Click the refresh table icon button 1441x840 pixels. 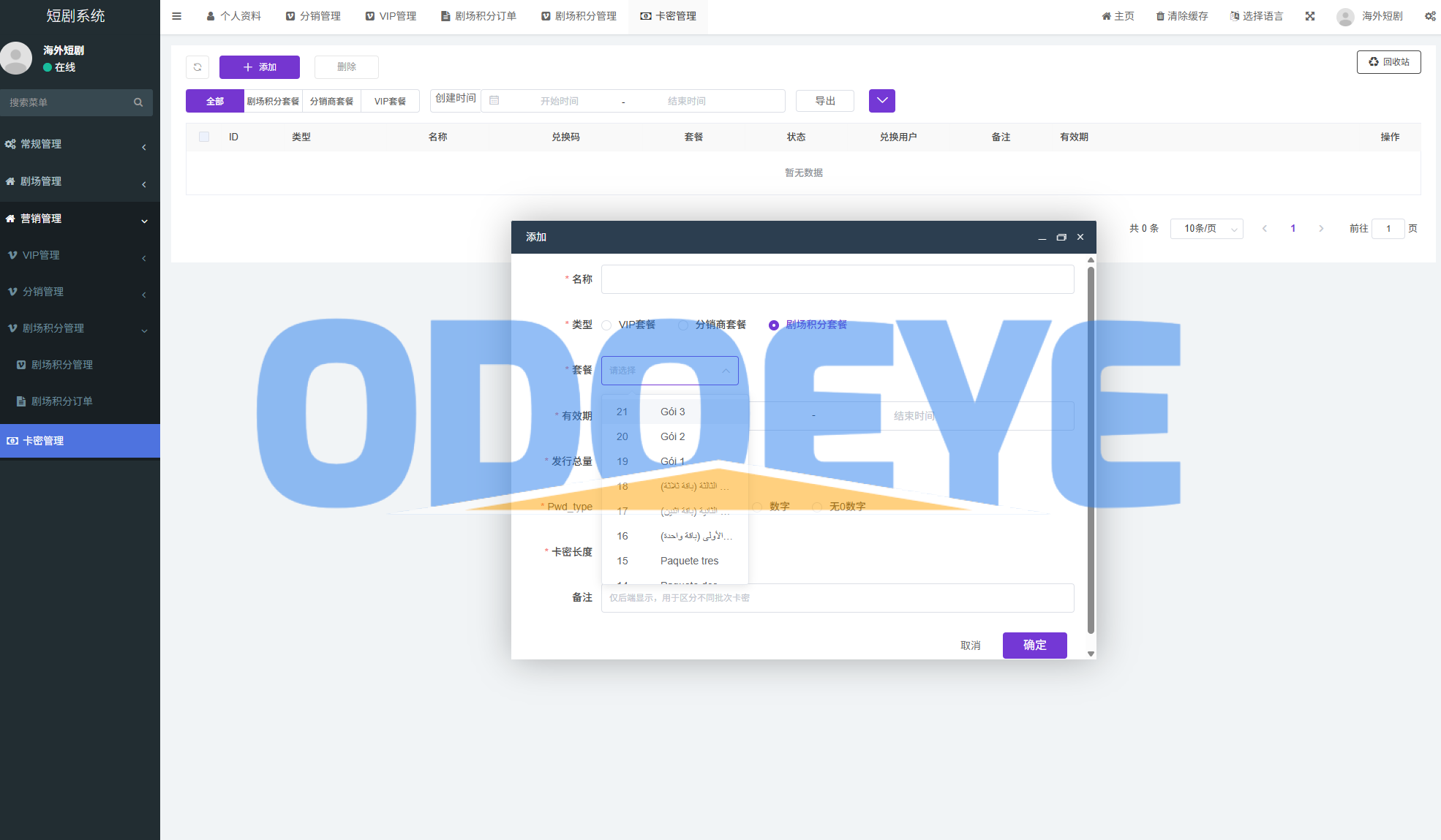coord(197,67)
